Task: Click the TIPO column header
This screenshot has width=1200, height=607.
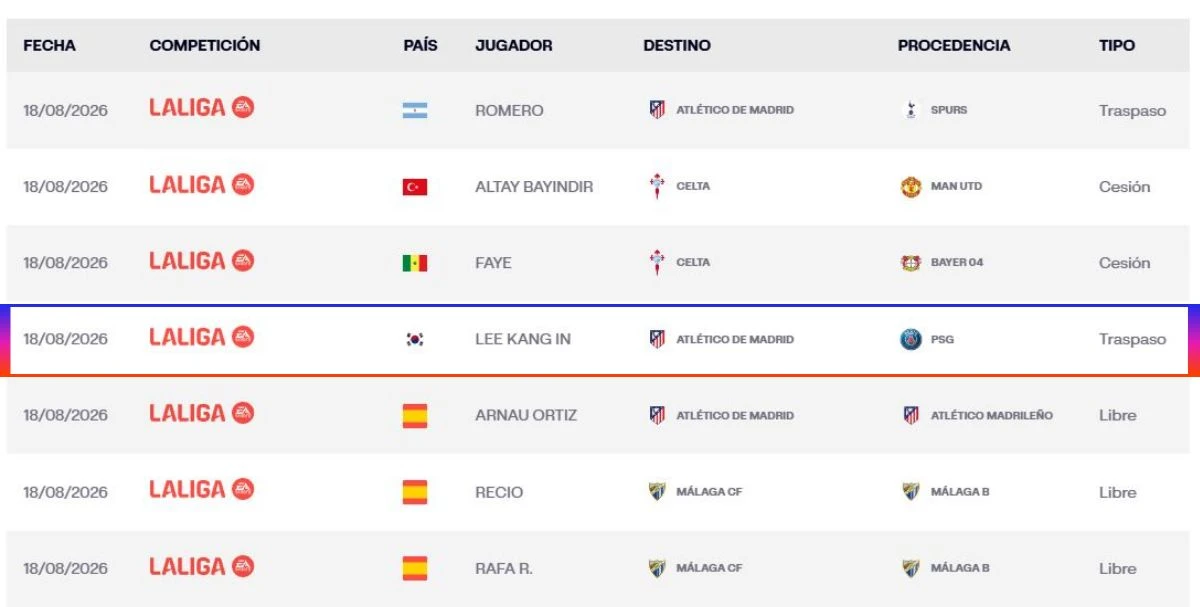Action: tap(1117, 46)
